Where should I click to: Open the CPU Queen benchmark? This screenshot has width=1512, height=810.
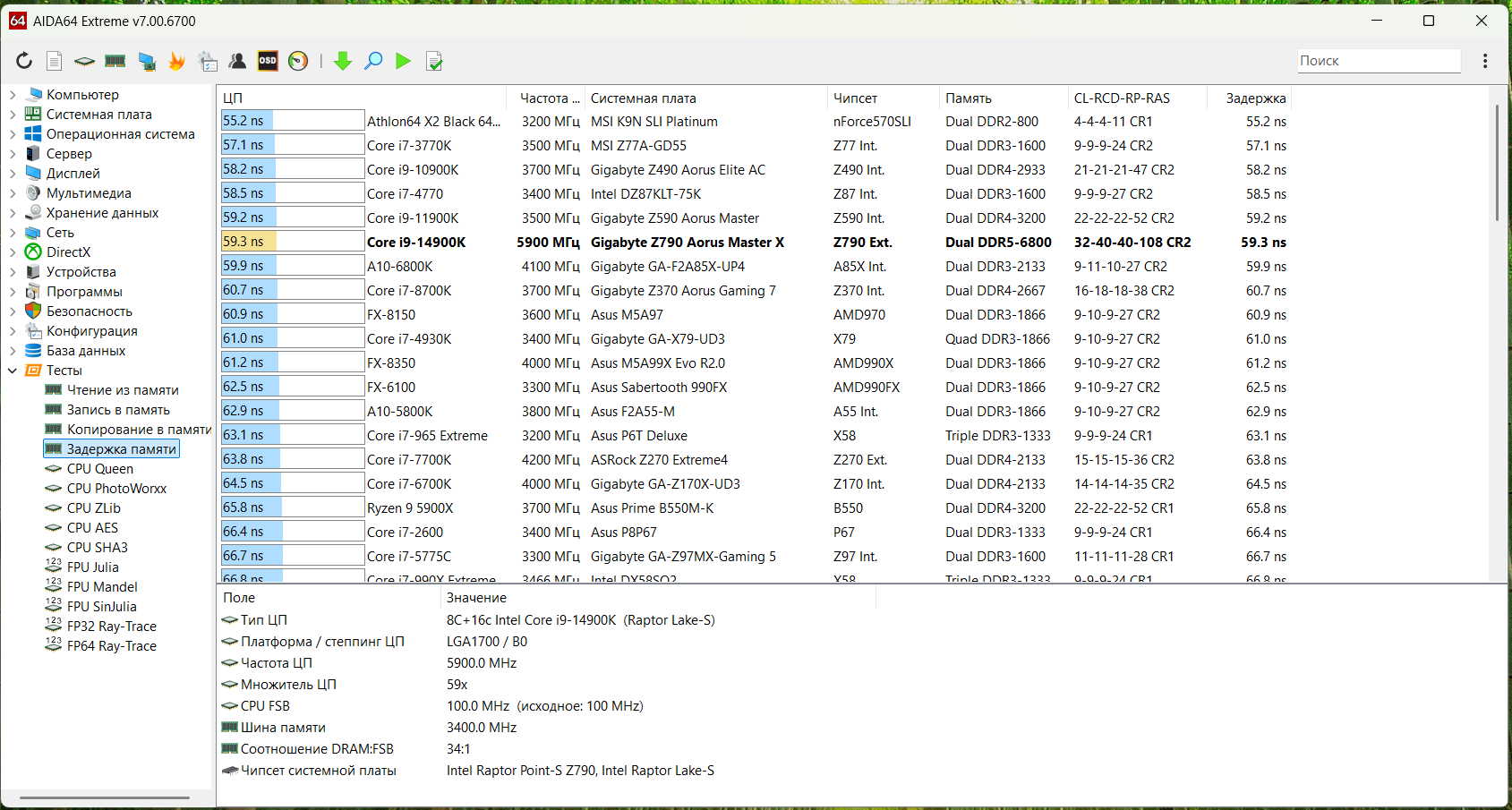tap(100, 469)
